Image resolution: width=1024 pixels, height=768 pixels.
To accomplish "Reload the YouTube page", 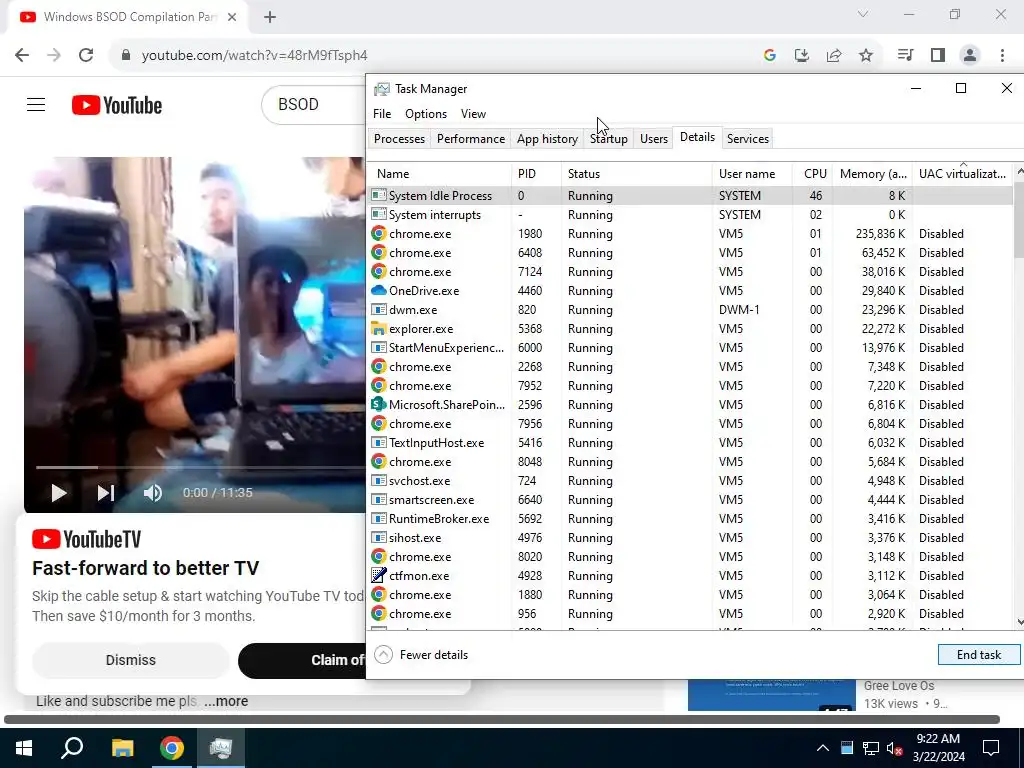I will tap(86, 55).
